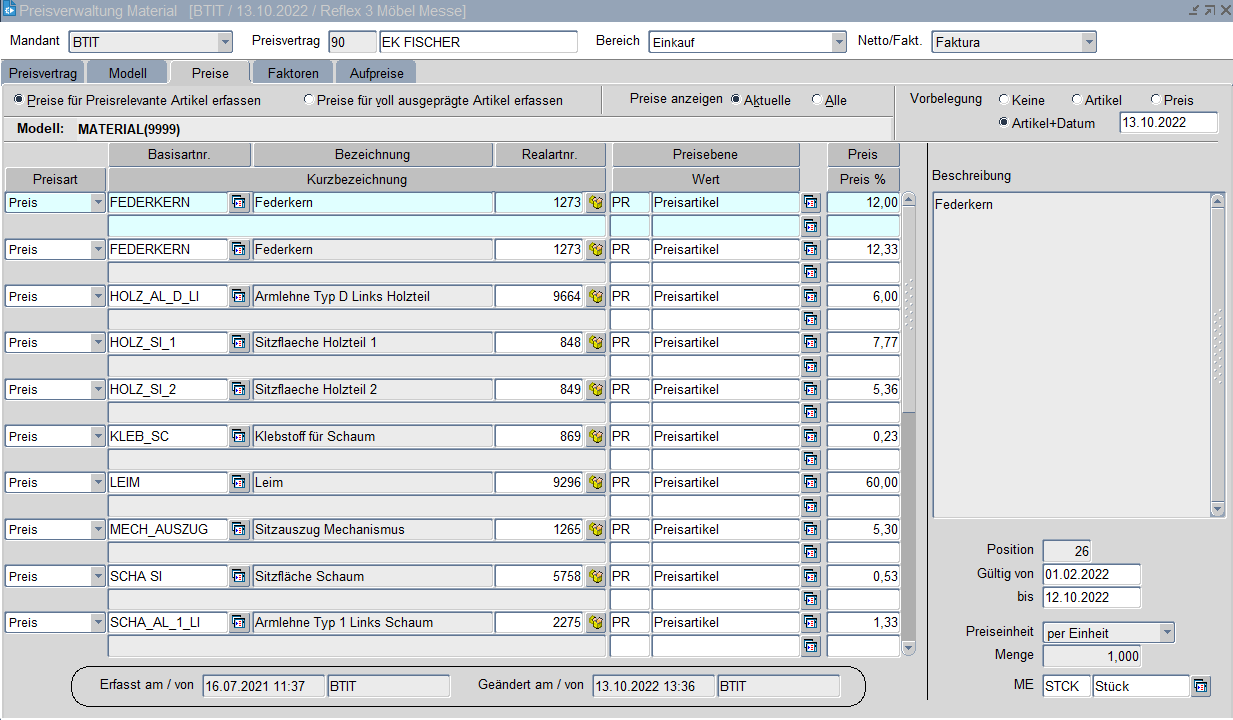Viewport: 1233px width, 720px height.
Task: Open the ME Stück lookup icon
Action: (x=1201, y=686)
